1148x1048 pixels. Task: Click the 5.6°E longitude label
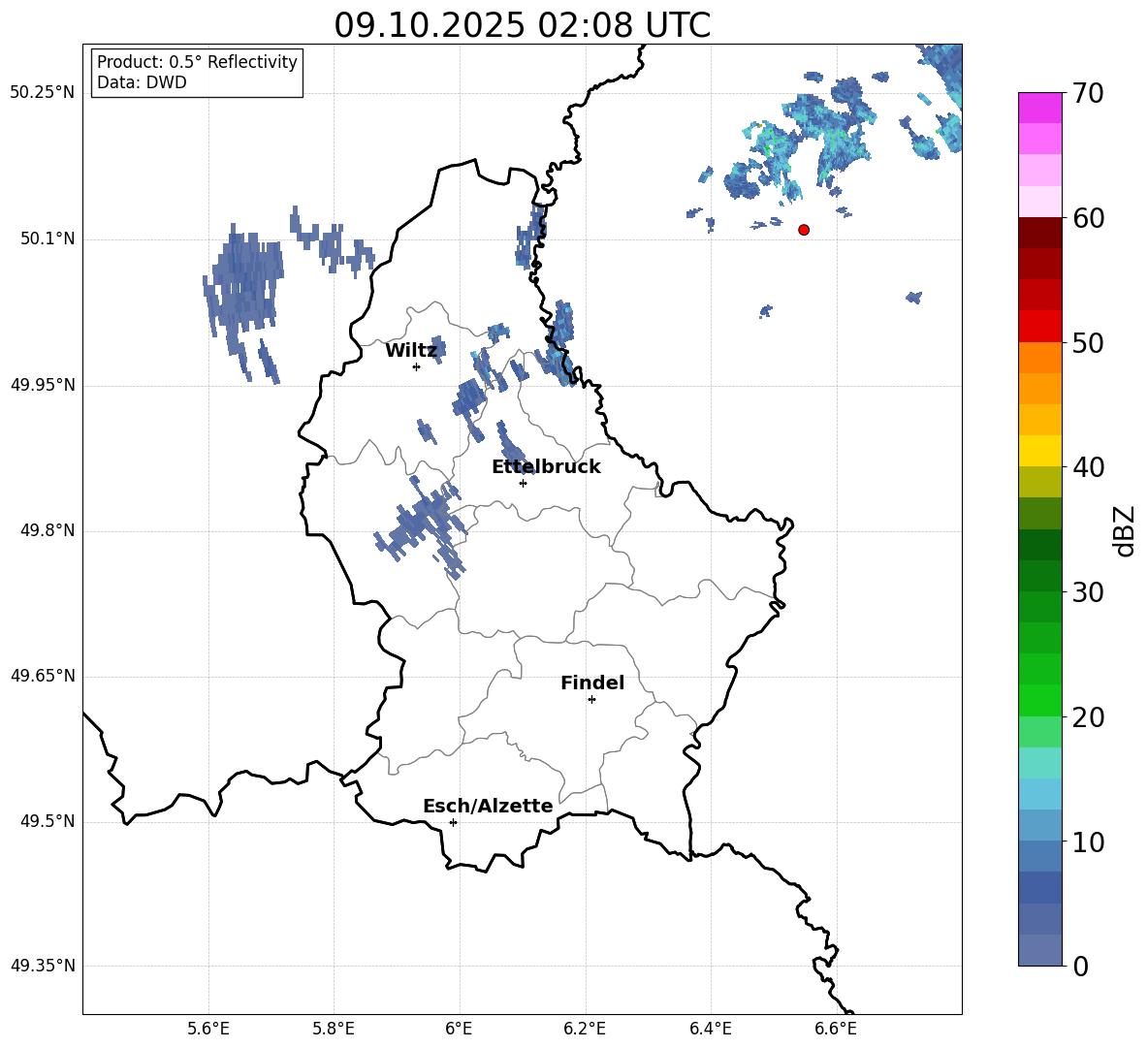click(208, 1029)
